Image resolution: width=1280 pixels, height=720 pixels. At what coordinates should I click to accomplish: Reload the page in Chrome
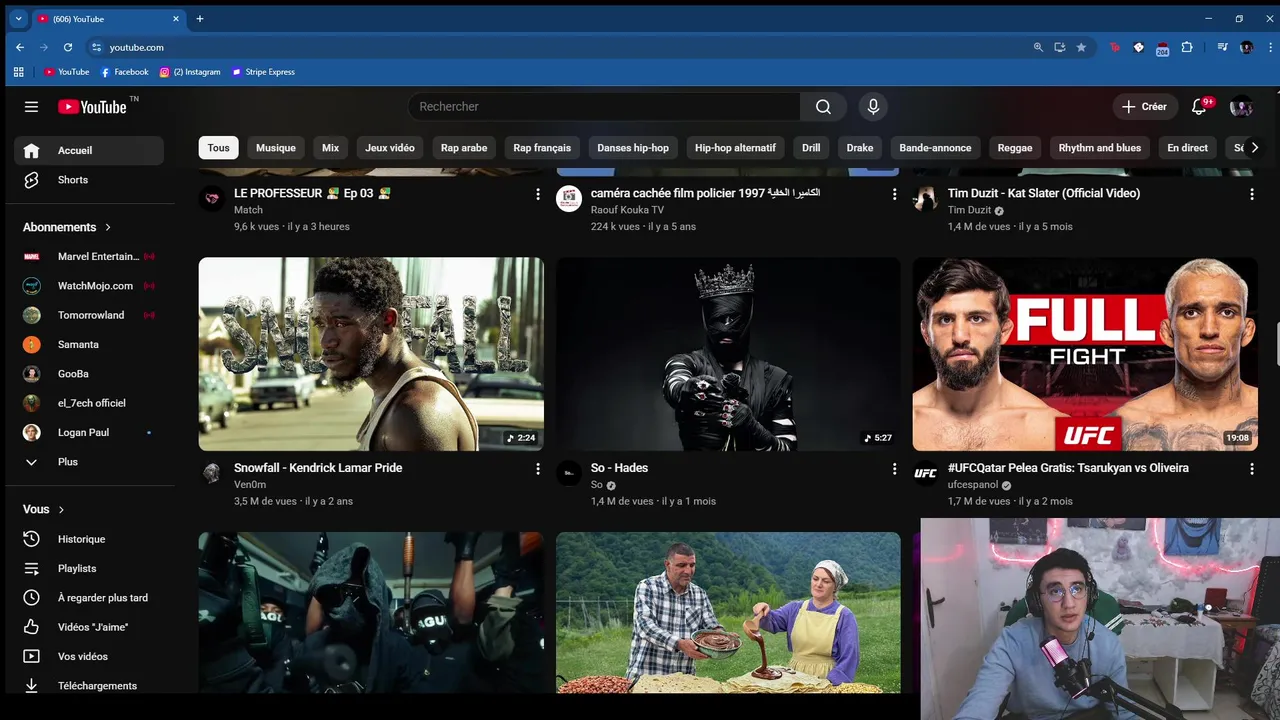(68, 47)
